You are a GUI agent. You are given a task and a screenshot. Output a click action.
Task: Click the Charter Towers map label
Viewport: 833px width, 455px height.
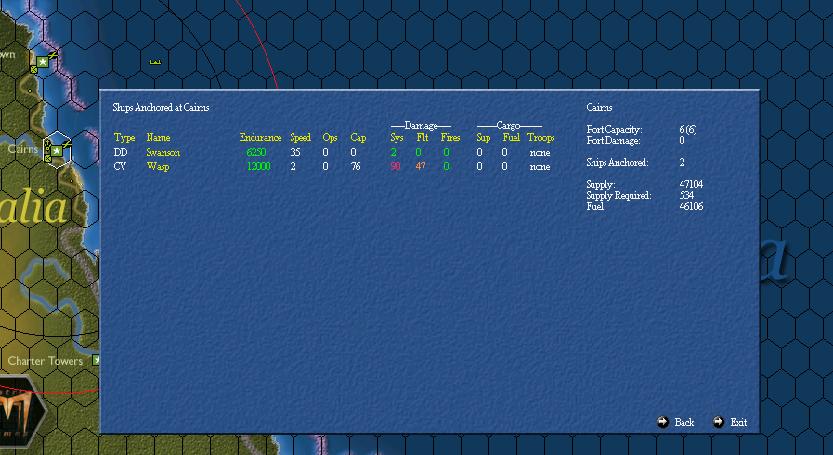45,361
